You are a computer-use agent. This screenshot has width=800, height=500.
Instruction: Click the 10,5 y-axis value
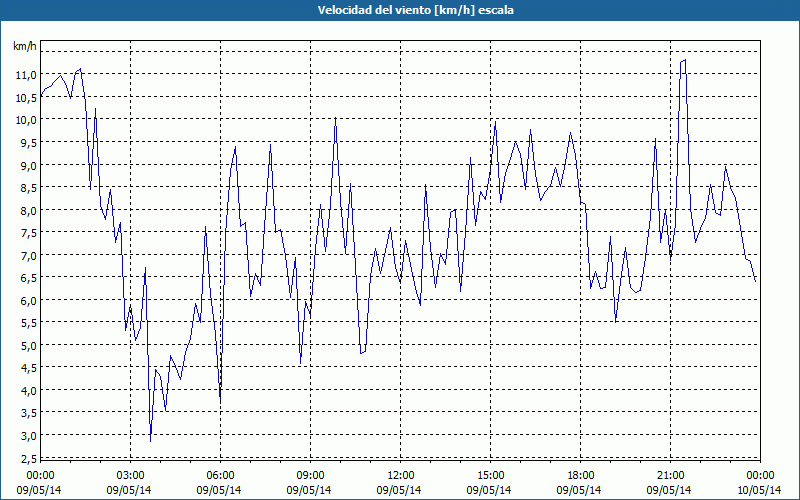coord(26,97)
